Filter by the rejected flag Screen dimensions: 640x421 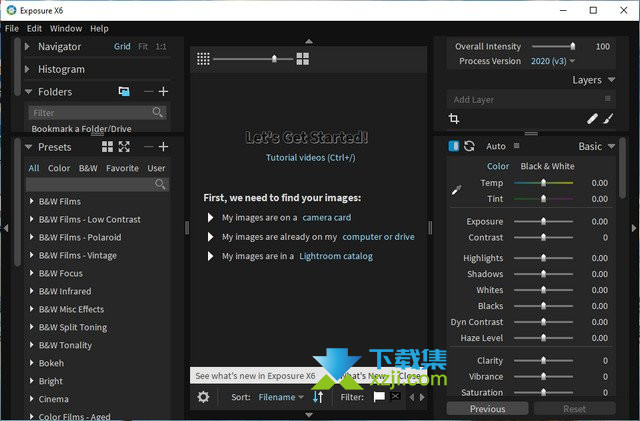point(395,396)
